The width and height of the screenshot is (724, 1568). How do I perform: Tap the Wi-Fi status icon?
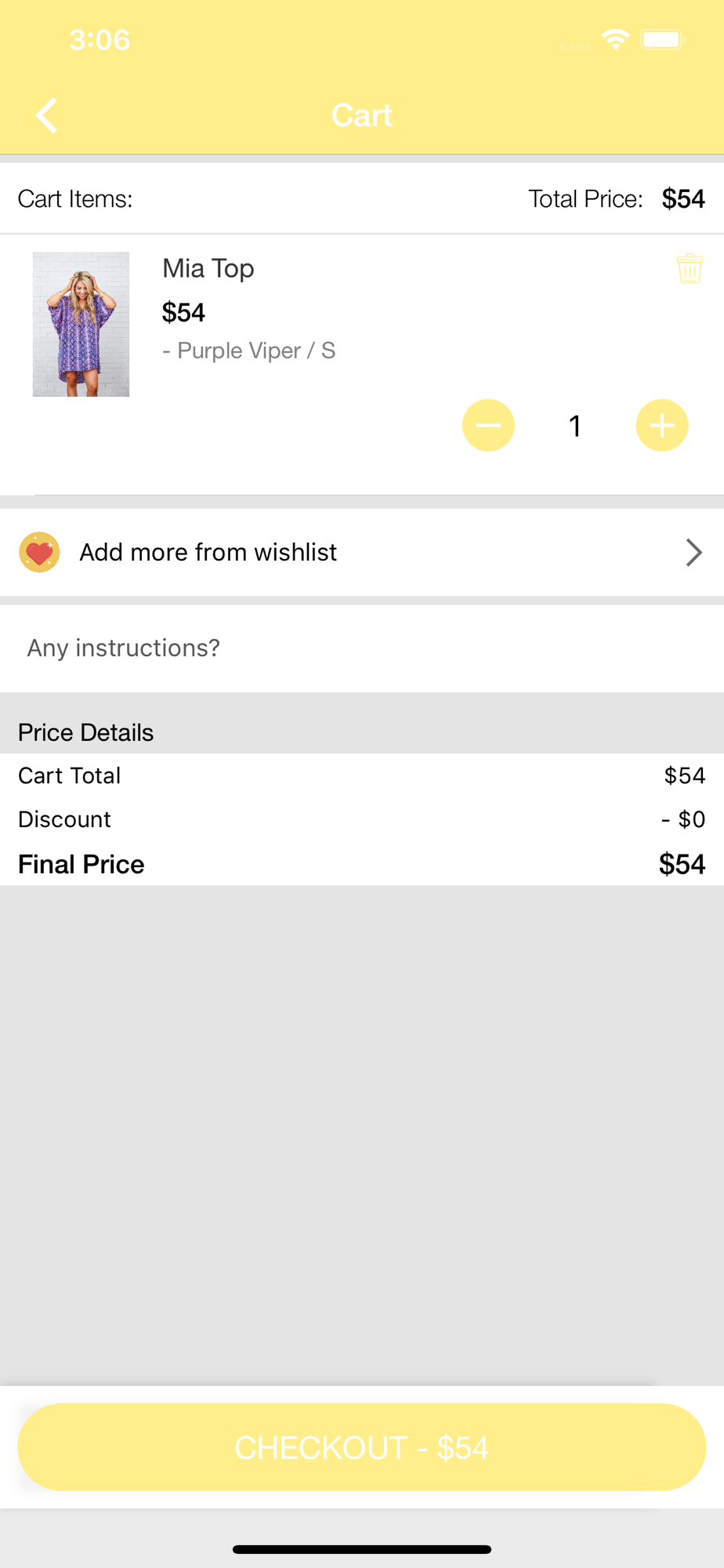[x=616, y=39]
